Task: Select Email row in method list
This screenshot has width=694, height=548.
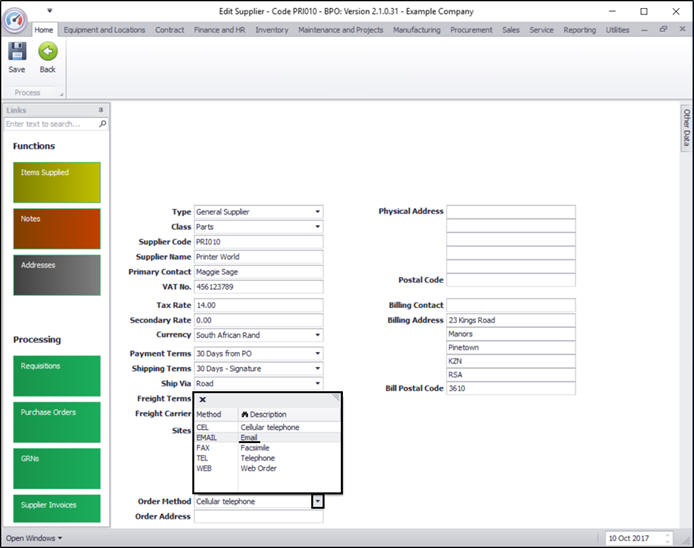Action: tap(249, 437)
